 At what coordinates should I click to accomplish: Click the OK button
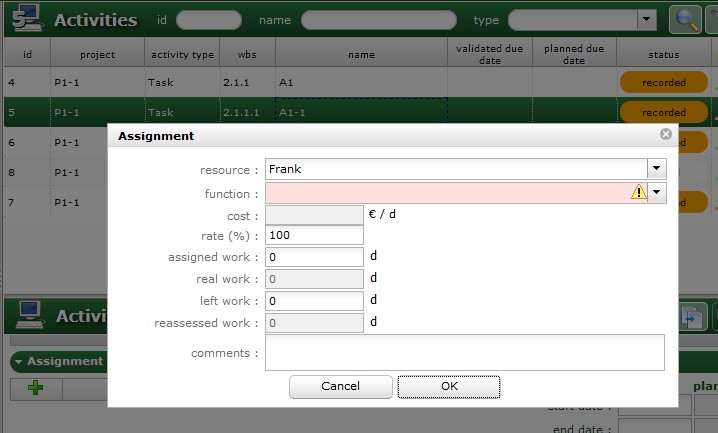coord(448,386)
